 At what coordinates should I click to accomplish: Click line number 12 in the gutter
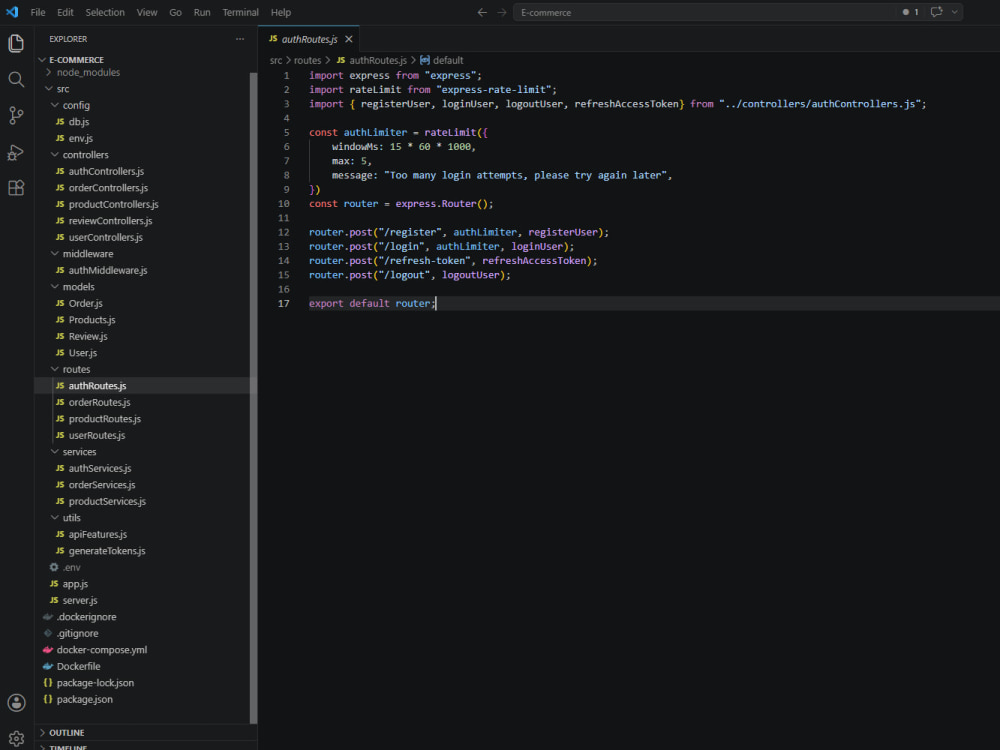click(x=283, y=232)
